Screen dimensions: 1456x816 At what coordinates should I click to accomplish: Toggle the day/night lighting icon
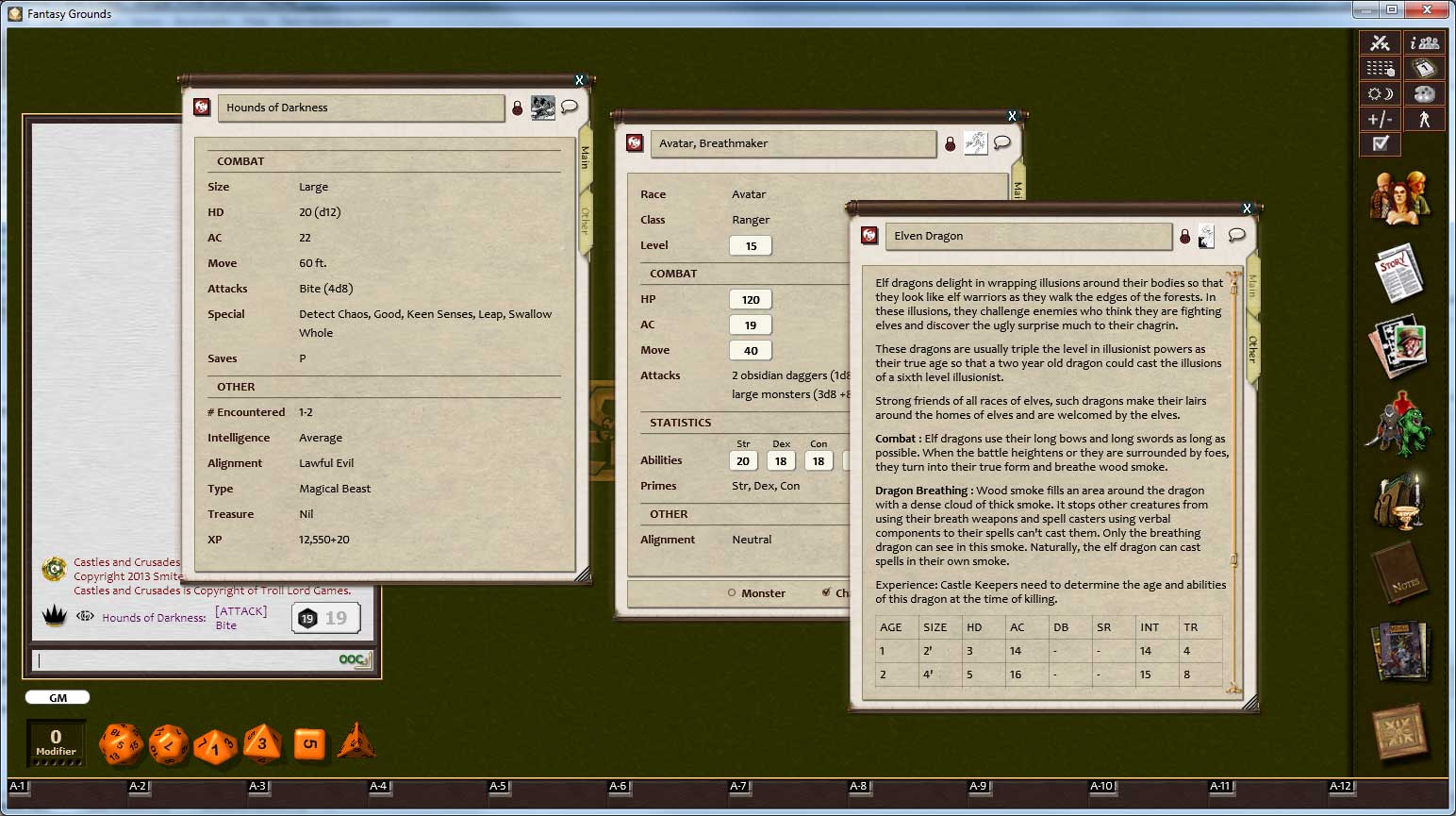click(1379, 93)
